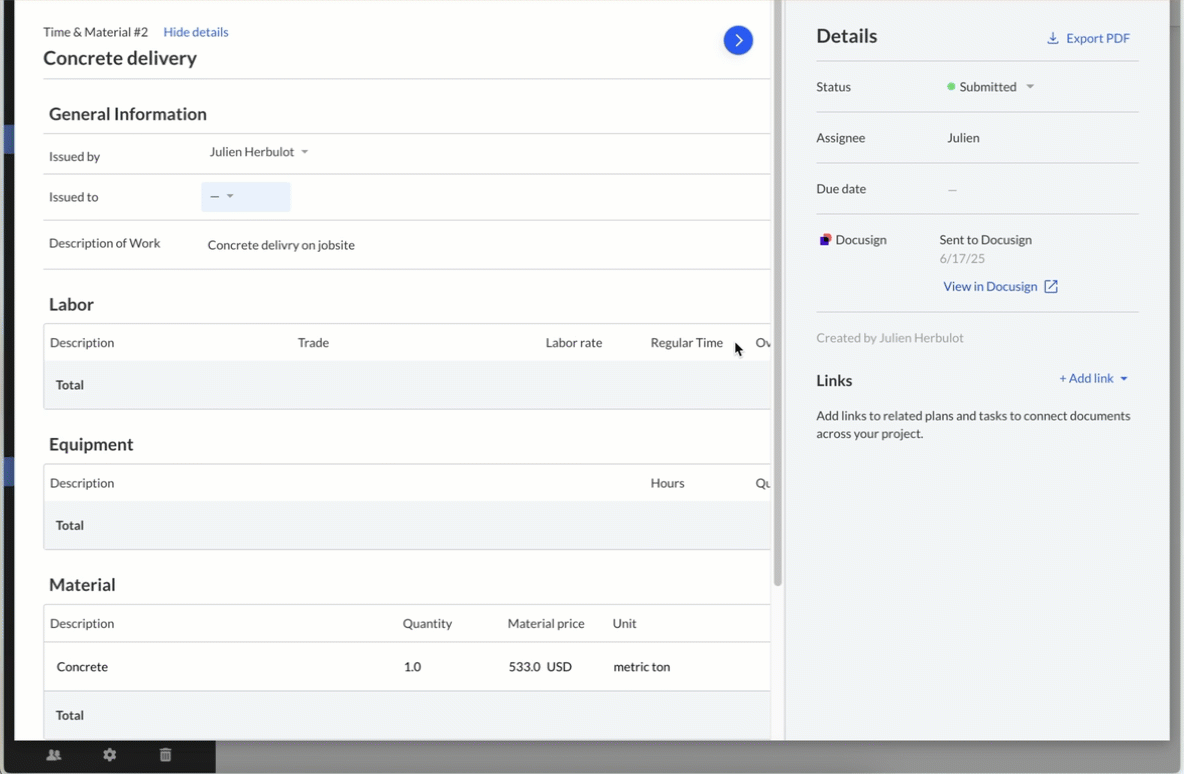Click the Hide details link
1184x774 pixels.
196,32
